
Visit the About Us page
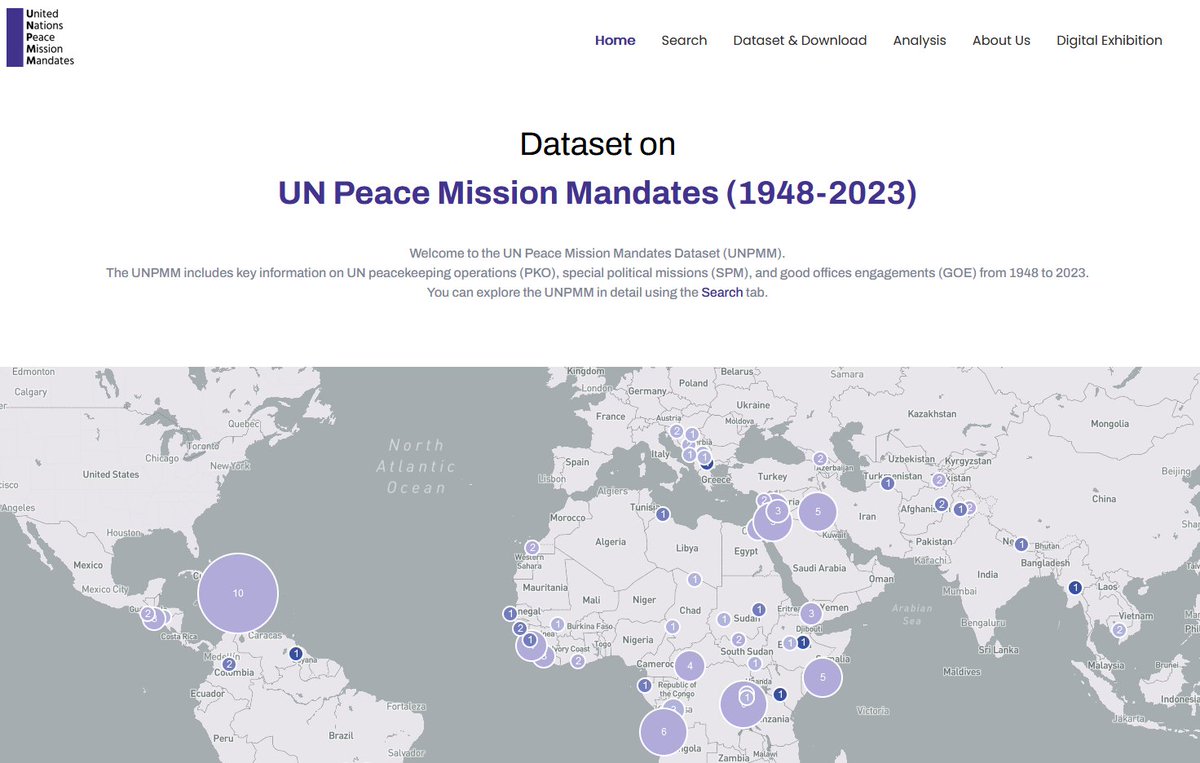tap(1001, 41)
